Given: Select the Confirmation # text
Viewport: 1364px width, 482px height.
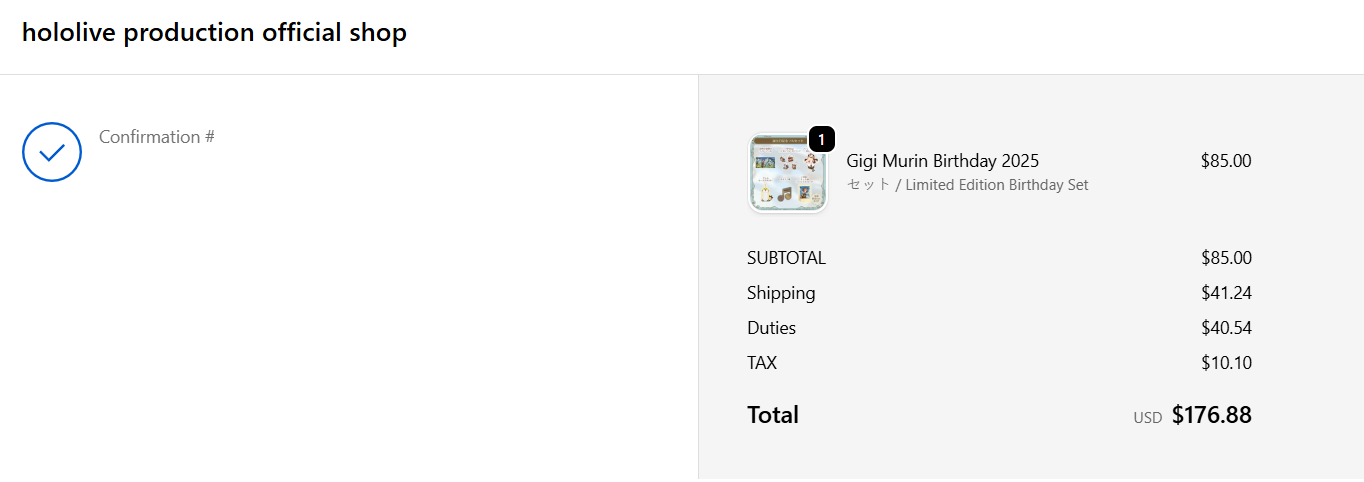Looking at the screenshot, I should click(157, 137).
